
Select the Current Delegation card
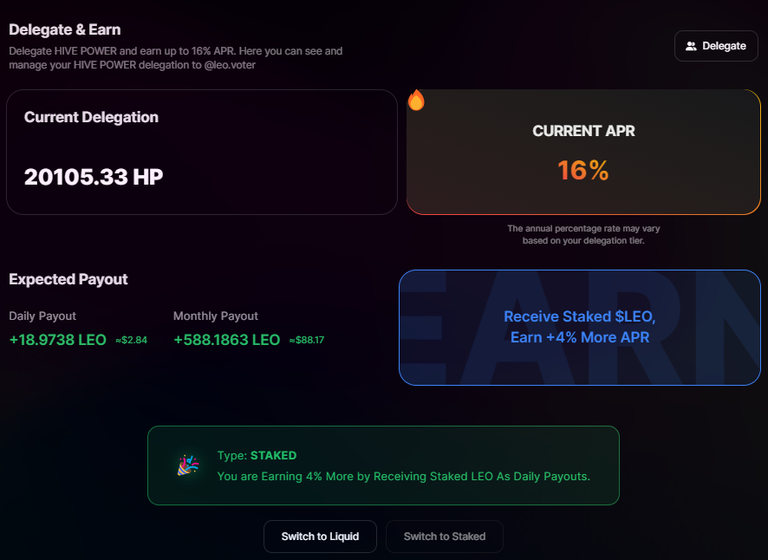coord(202,152)
